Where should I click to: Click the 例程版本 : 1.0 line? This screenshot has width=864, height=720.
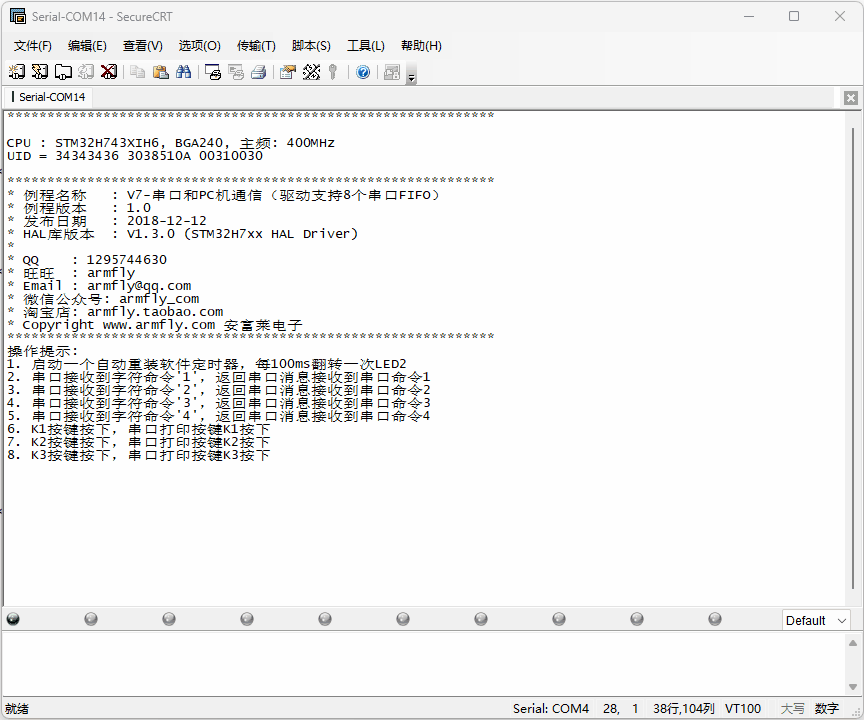click(79, 208)
